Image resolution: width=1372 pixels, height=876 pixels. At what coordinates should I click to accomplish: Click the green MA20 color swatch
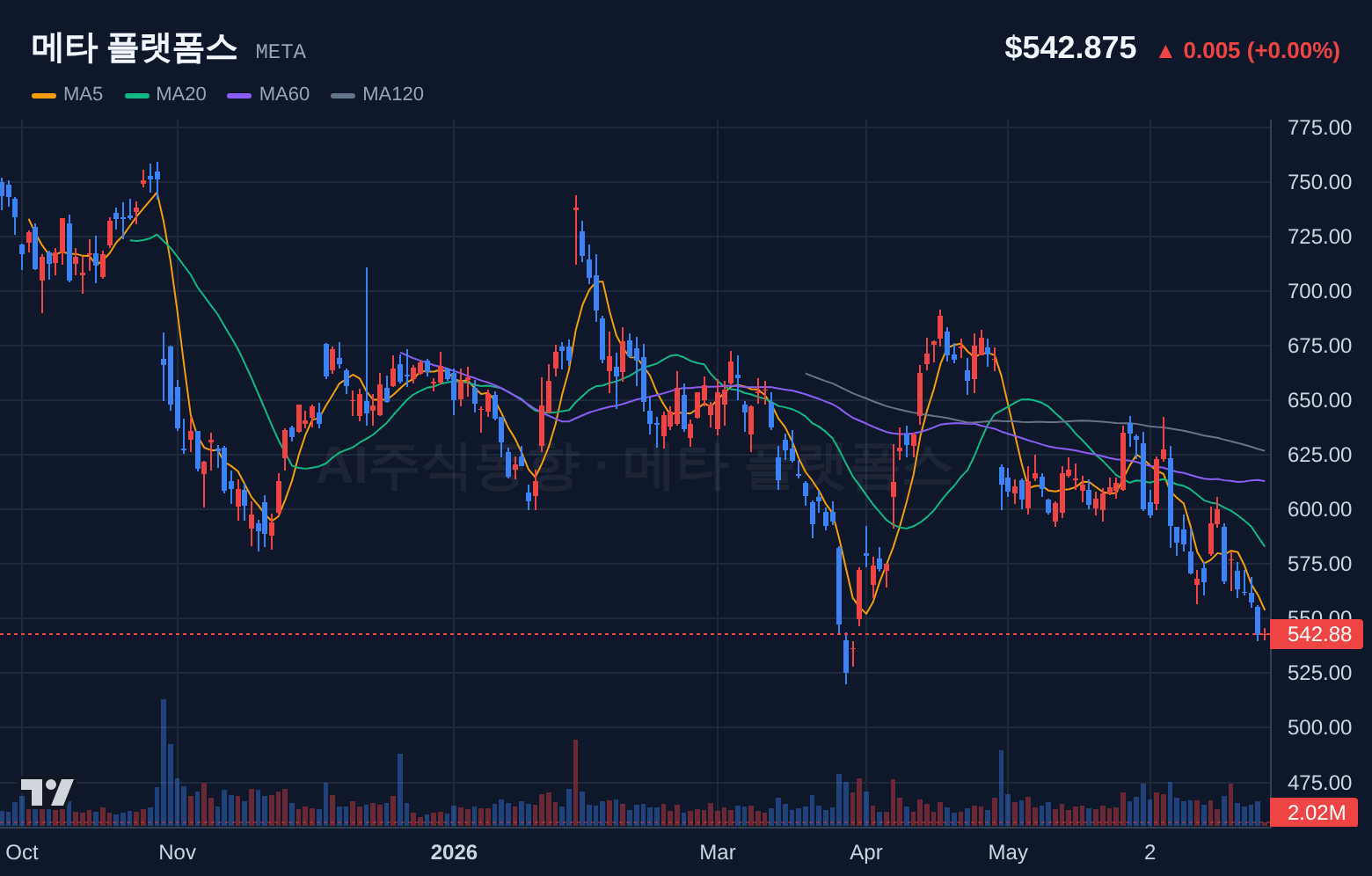coord(137,95)
